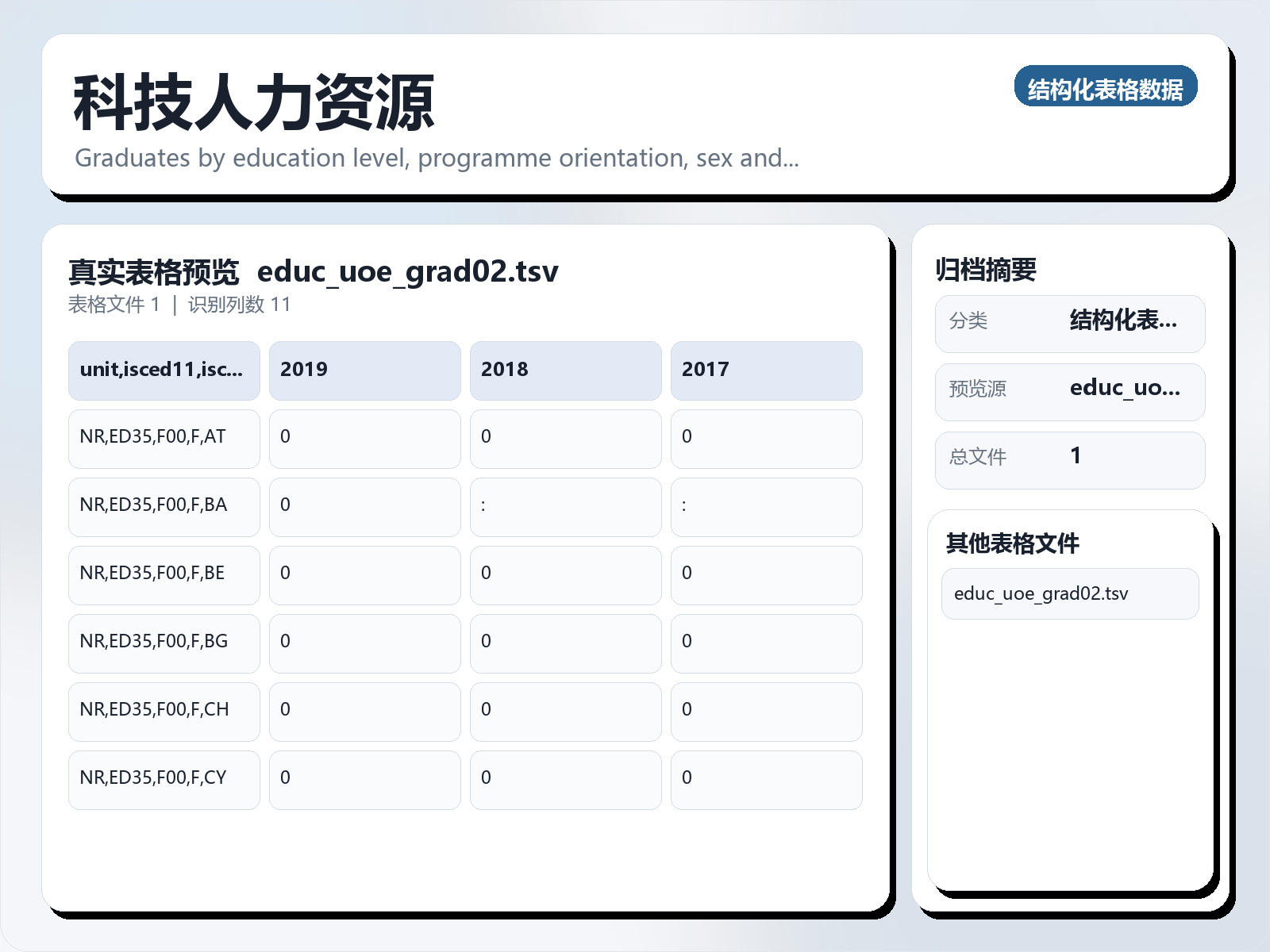
Task: Click the table title educ_uoe_grad02.tsv
Action: click(x=409, y=271)
